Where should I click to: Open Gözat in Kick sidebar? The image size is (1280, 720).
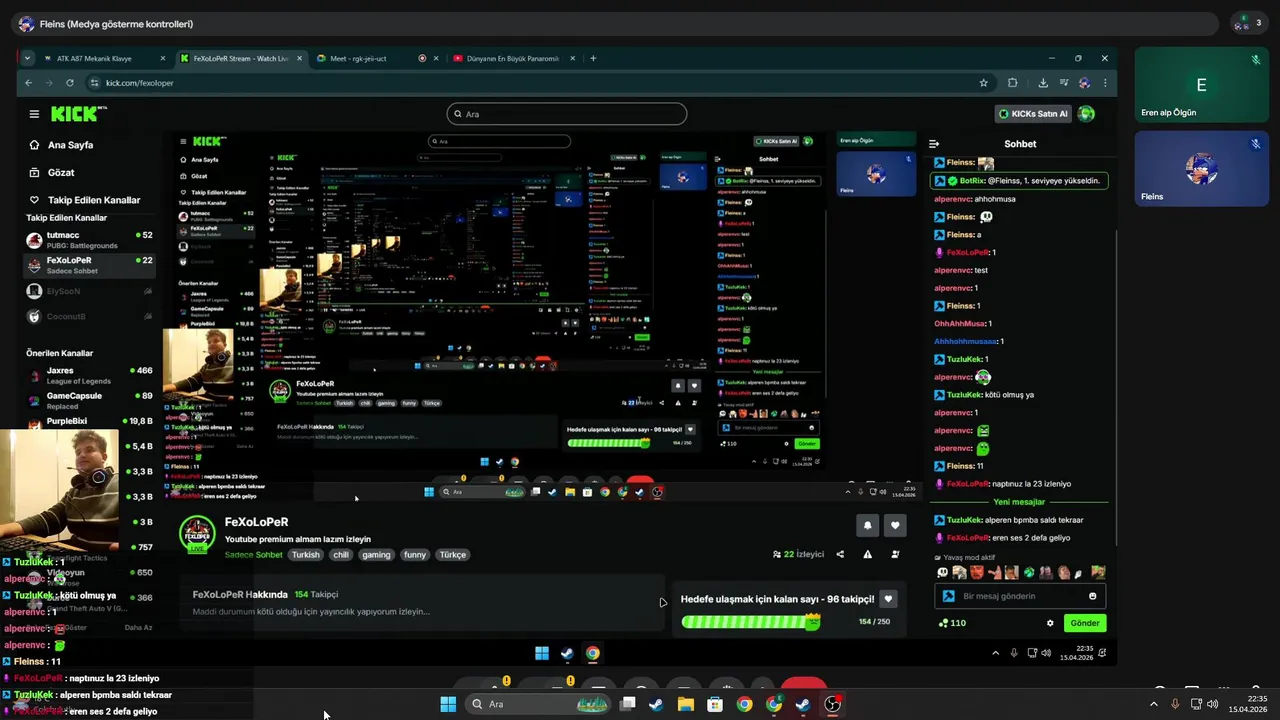(60, 173)
